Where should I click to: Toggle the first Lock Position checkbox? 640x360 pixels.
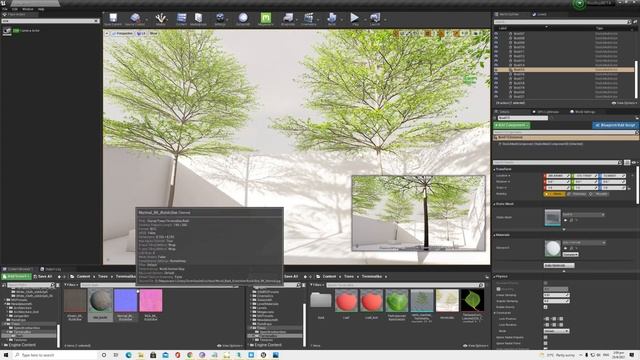pos(547,319)
